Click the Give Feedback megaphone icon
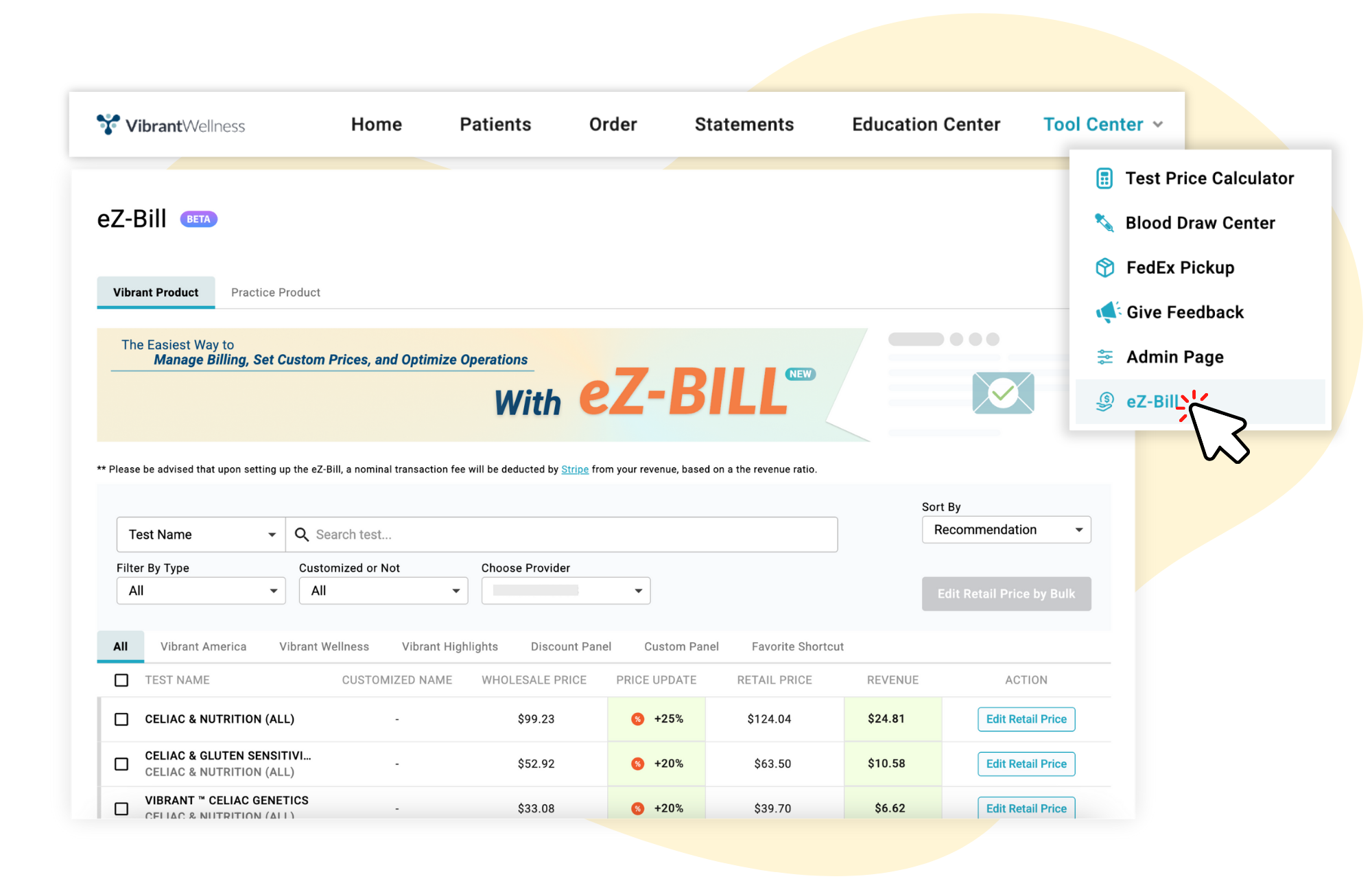1372x892 pixels. [1107, 312]
